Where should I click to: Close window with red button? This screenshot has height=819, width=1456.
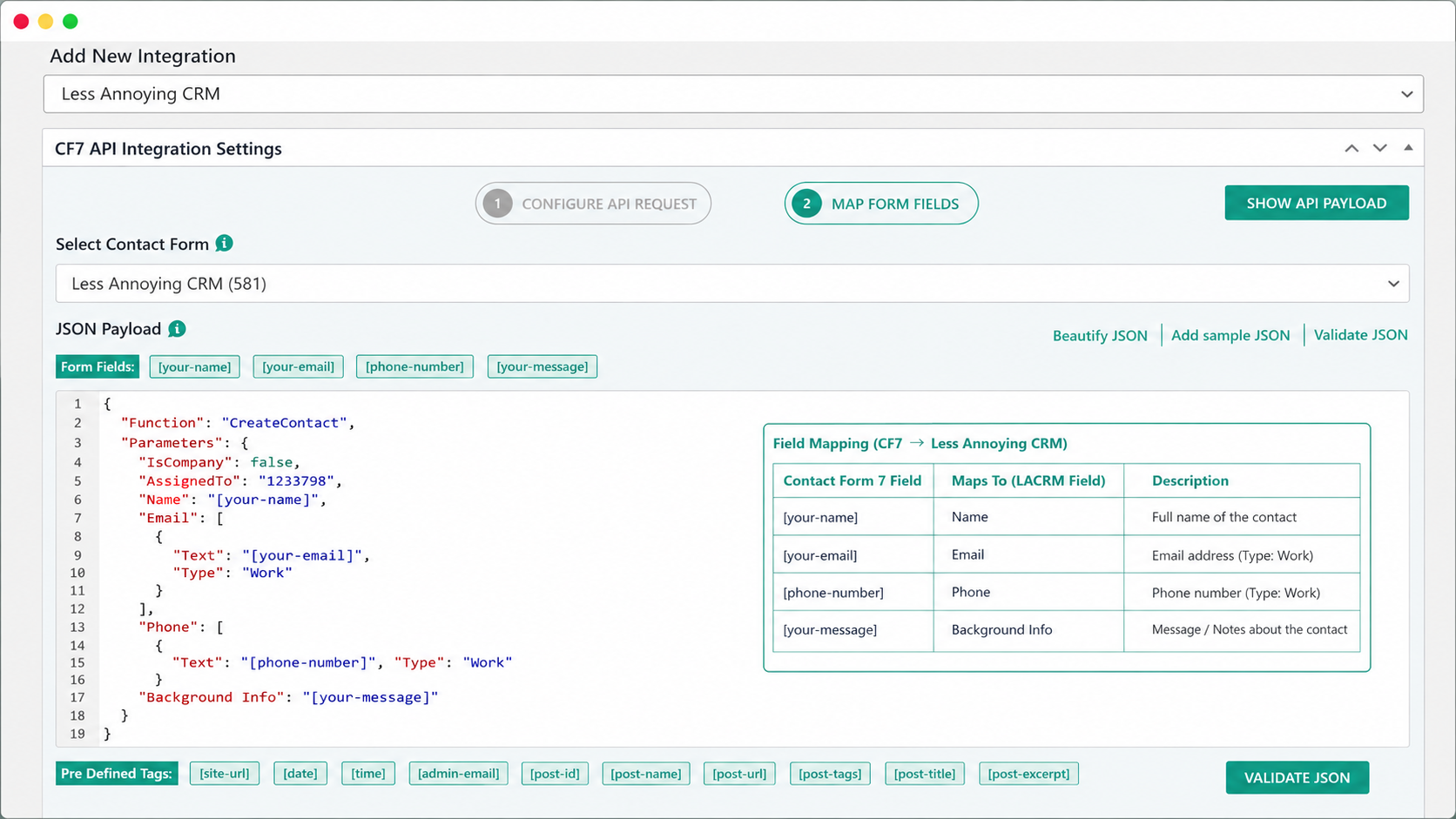tap(21, 21)
